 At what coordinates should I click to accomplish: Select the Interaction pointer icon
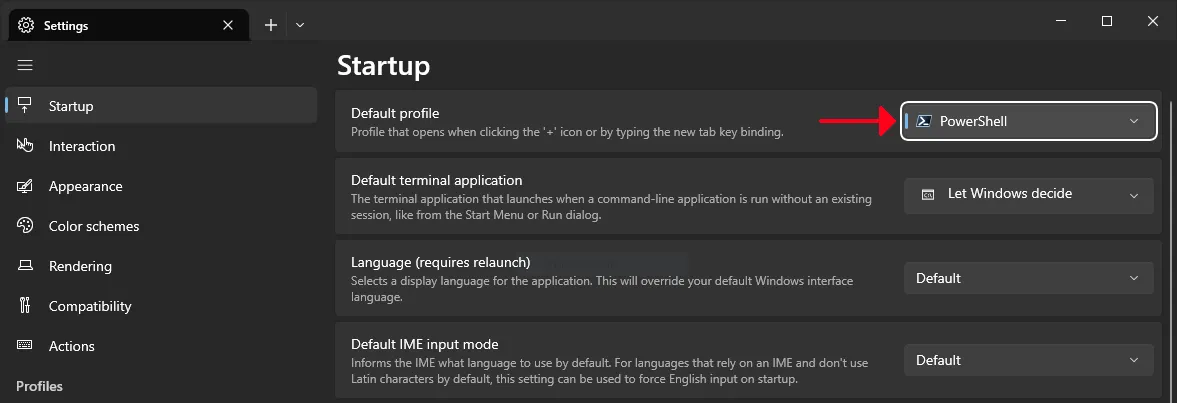point(25,146)
